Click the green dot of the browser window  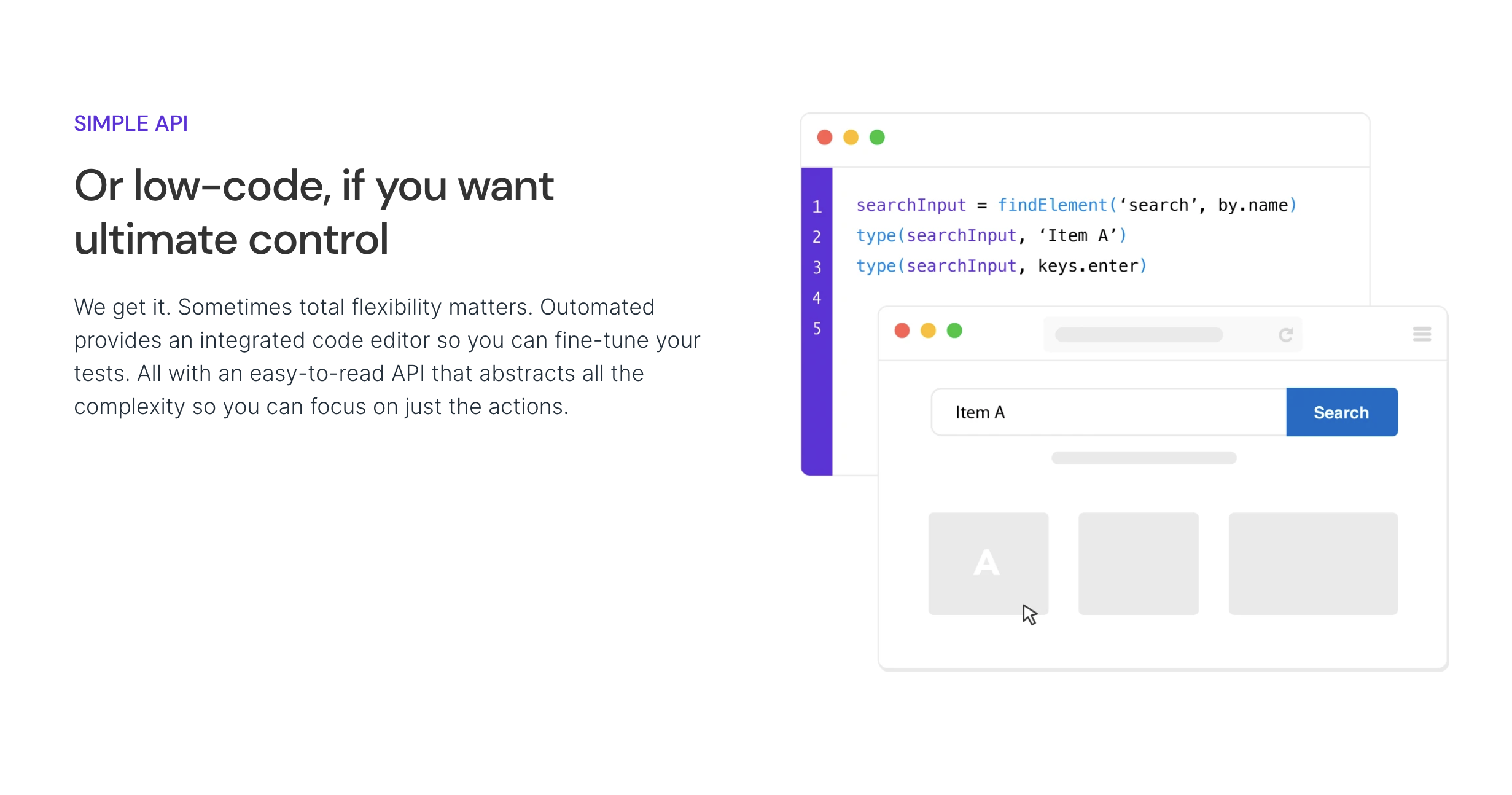954,331
